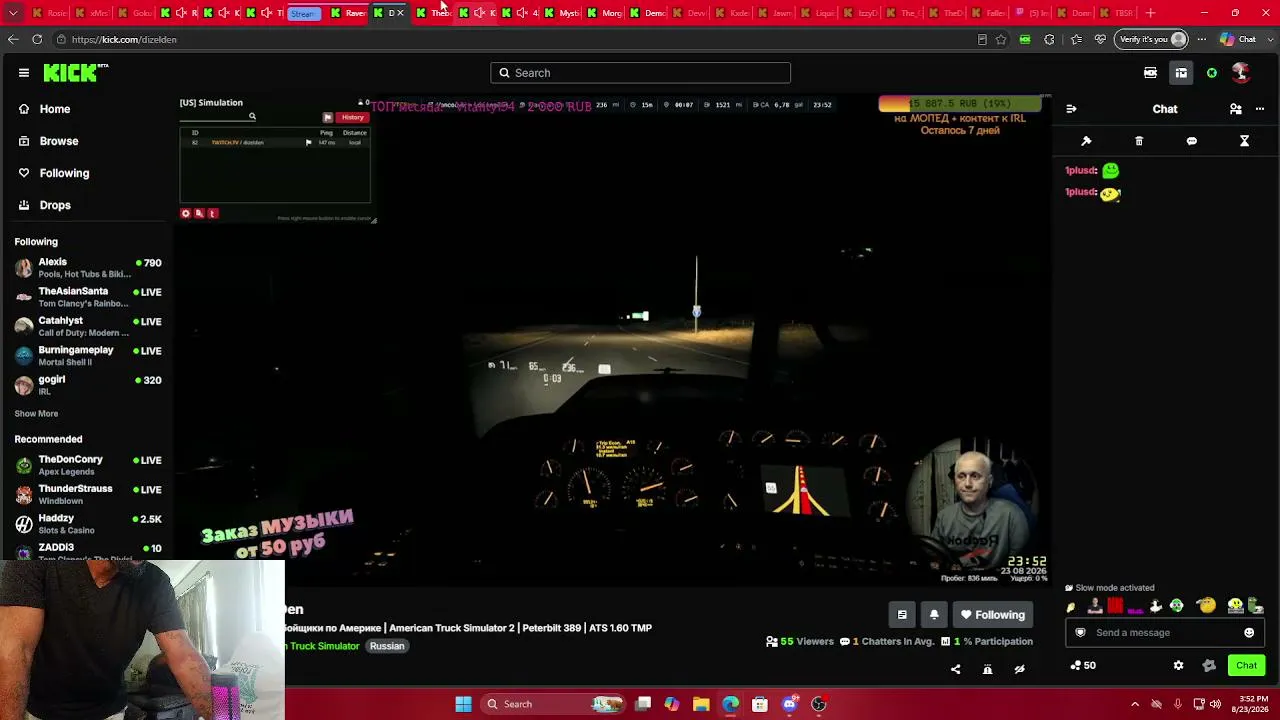Screen dimensions: 1280x720
Task: Click the siren report icon below stats
Action: 987,669
